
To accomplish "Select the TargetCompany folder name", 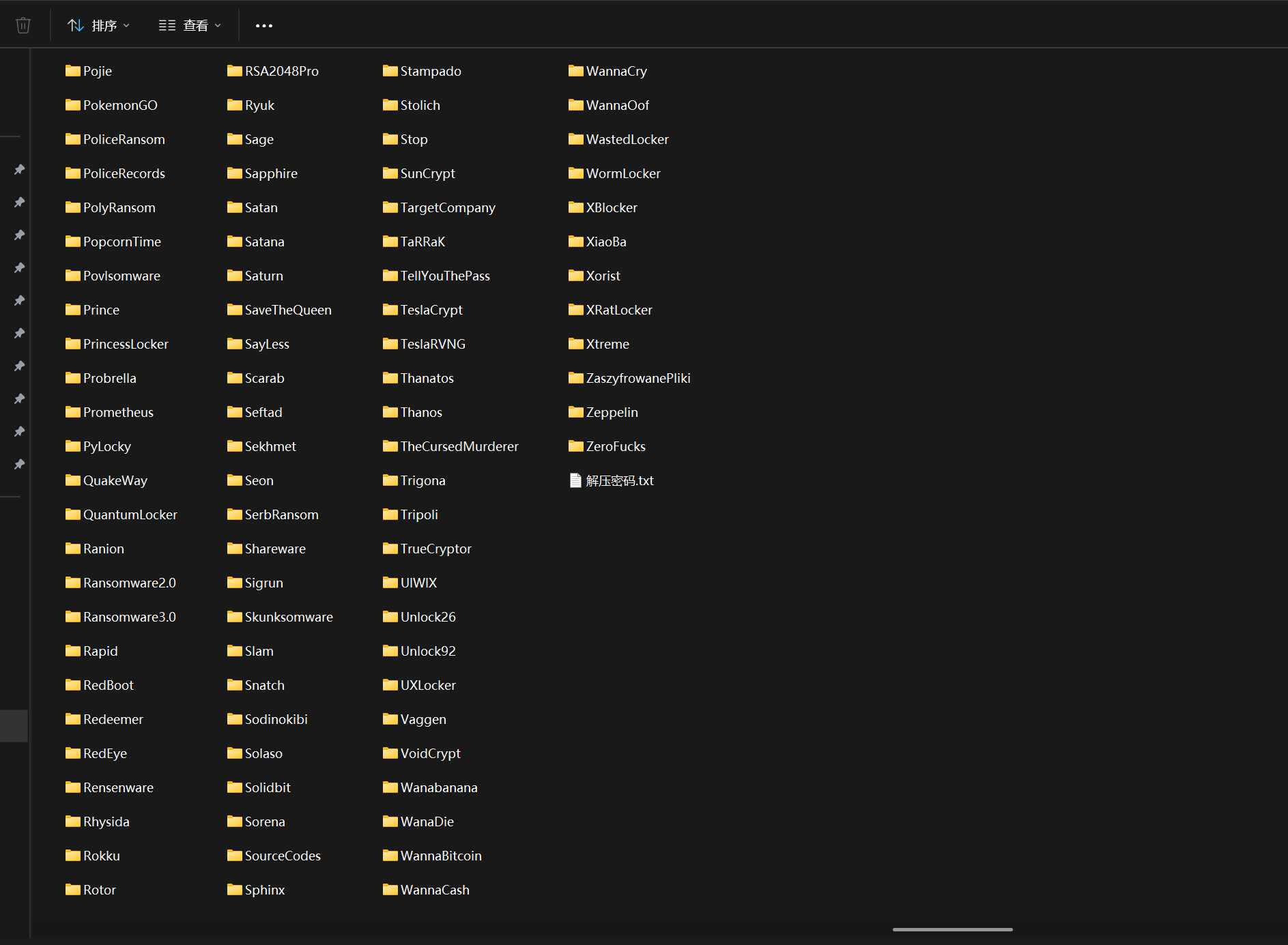I will pyautogui.click(x=448, y=207).
